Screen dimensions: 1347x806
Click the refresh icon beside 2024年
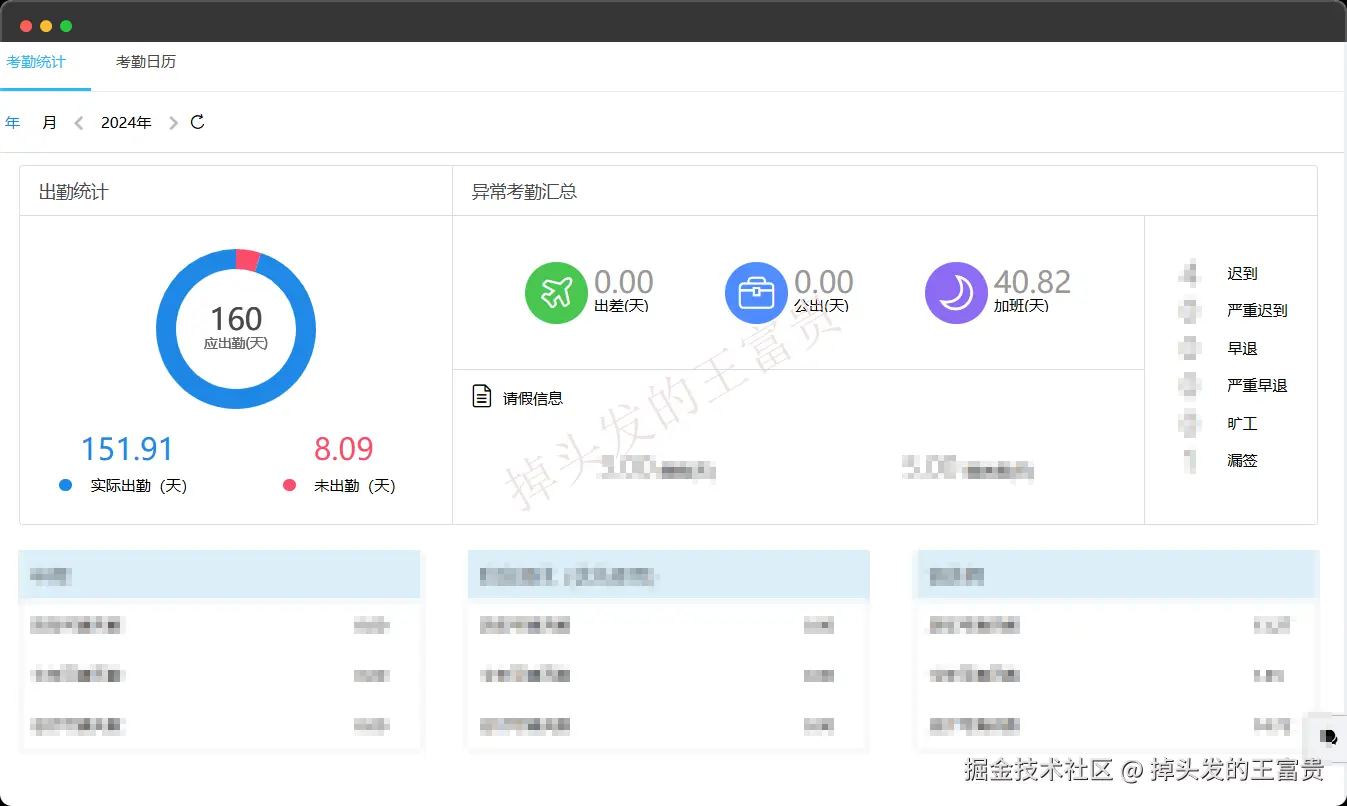point(198,122)
